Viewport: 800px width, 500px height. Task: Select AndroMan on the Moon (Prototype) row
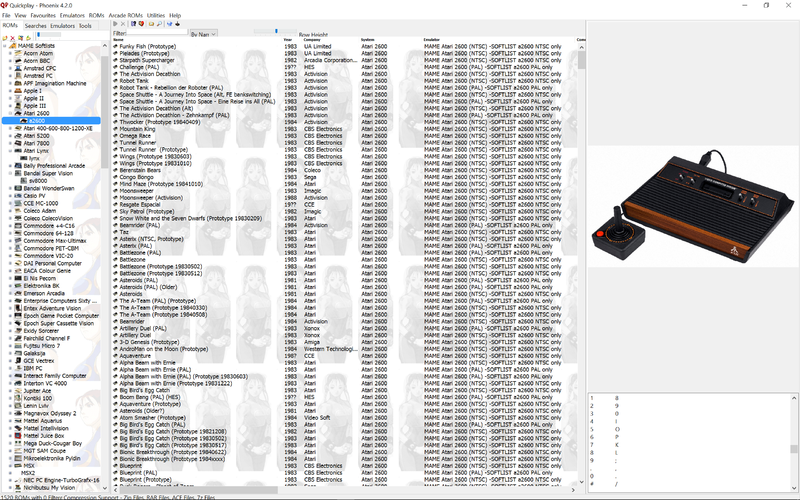click(x=163, y=349)
